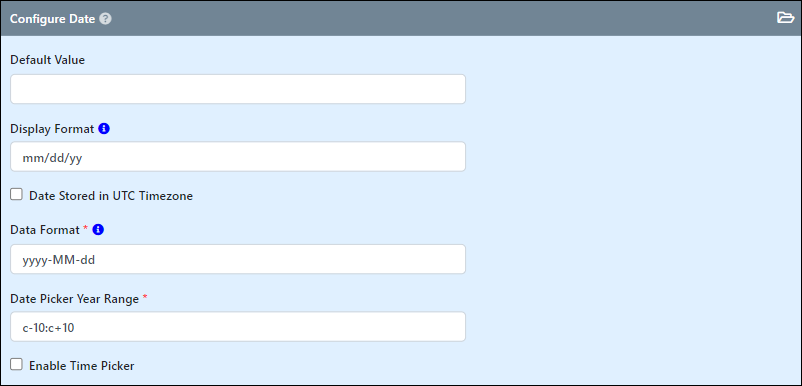Image resolution: width=802 pixels, height=386 pixels.
Task: Click the mm/dd/yy Display Format field
Action: coord(238,156)
